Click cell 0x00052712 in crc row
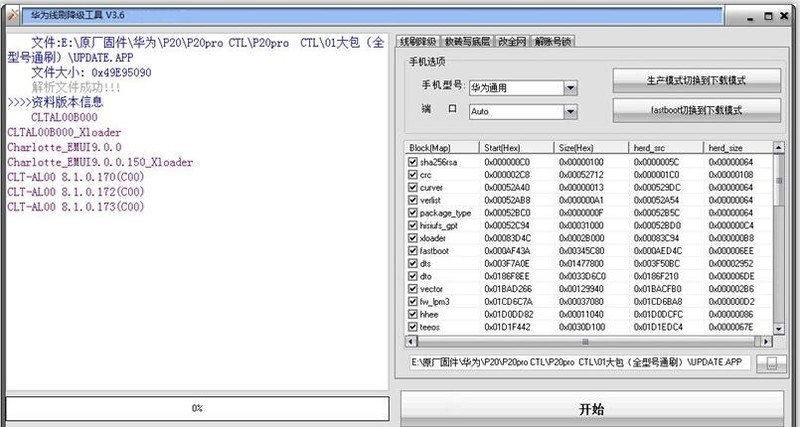 pyautogui.click(x=582, y=175)
